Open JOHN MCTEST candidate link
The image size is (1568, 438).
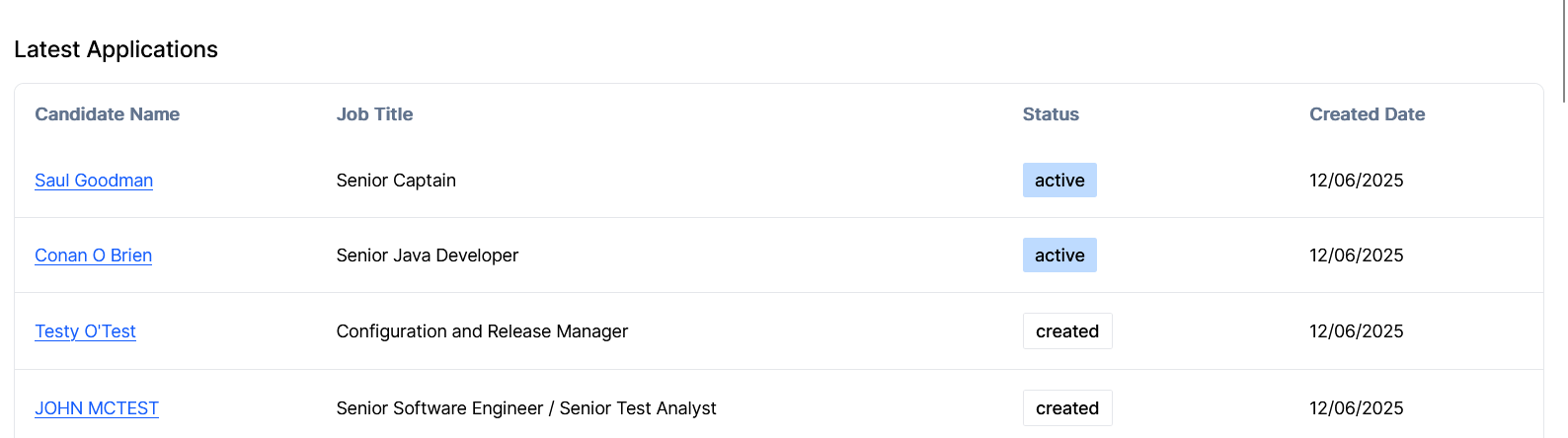97,408
